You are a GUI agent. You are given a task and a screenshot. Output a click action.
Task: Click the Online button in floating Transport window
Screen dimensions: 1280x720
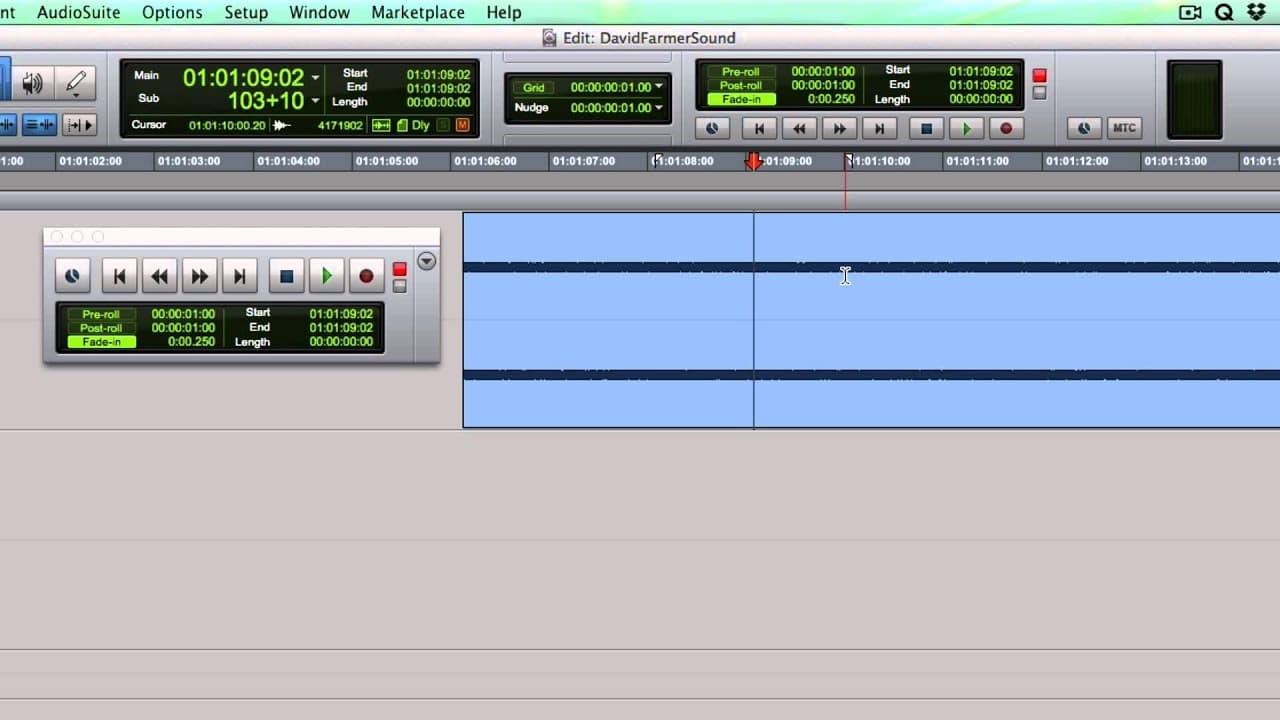click(72, 276)
